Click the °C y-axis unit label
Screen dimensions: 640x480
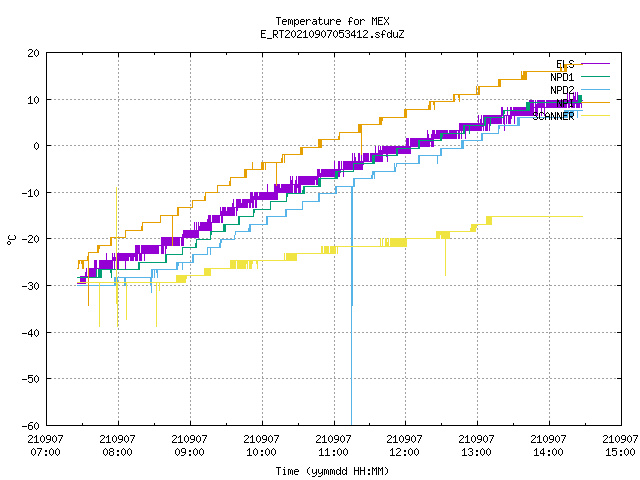pos(11,240)
